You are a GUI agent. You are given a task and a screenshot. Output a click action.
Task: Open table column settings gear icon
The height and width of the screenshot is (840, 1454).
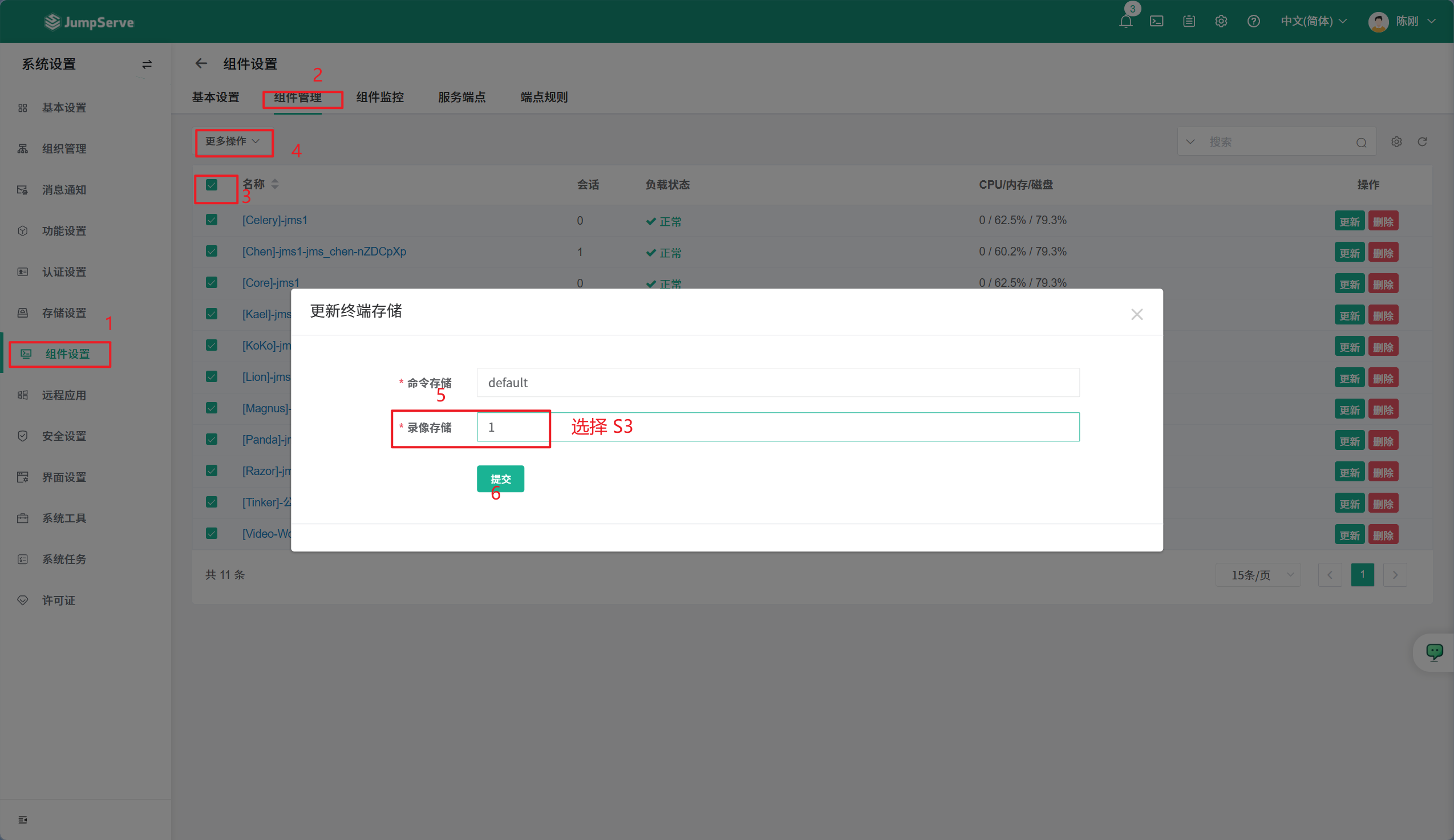[1396, 142]
